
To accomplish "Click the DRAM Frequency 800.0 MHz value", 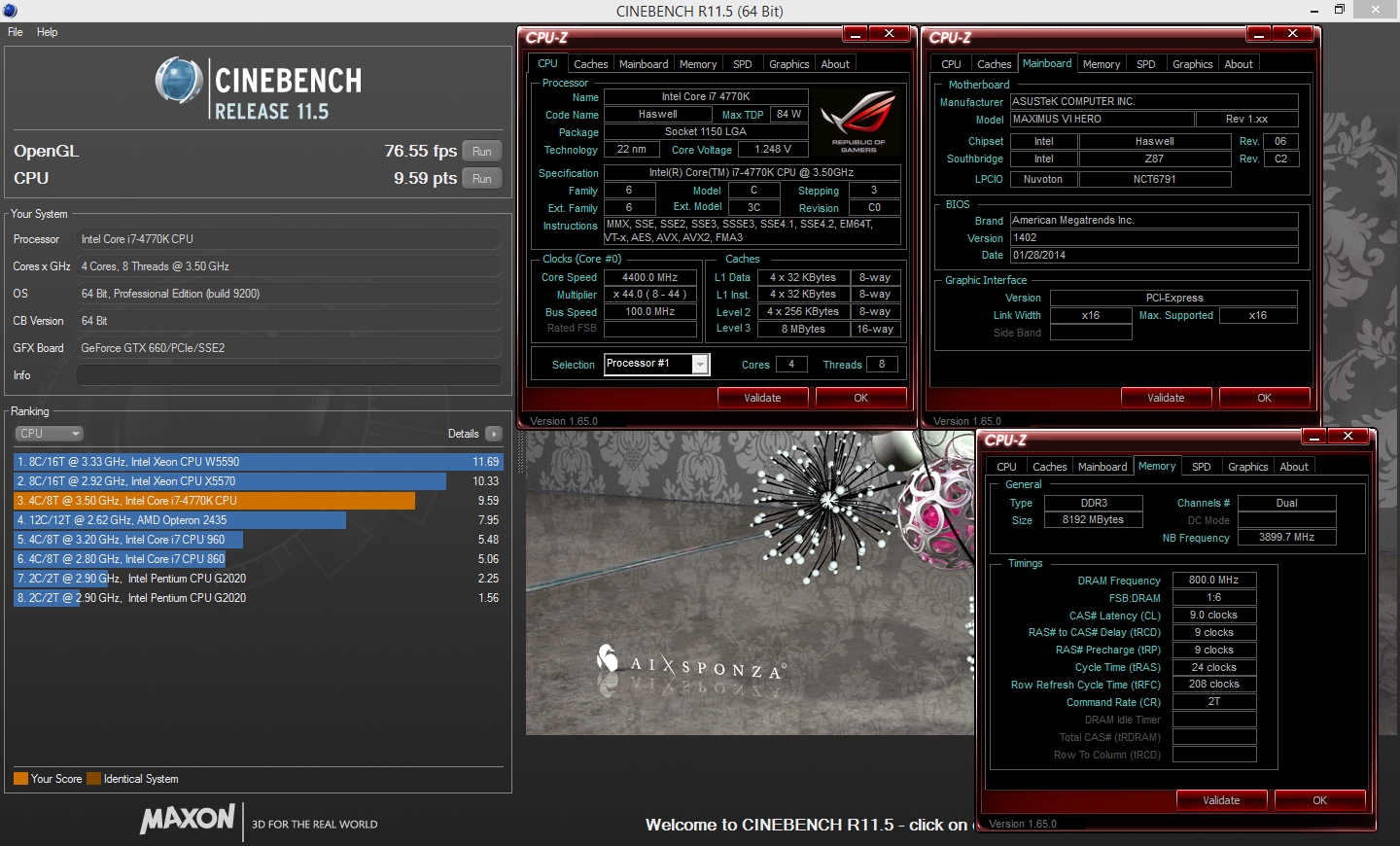I will pyautogui.click(x=1214, y=581).
